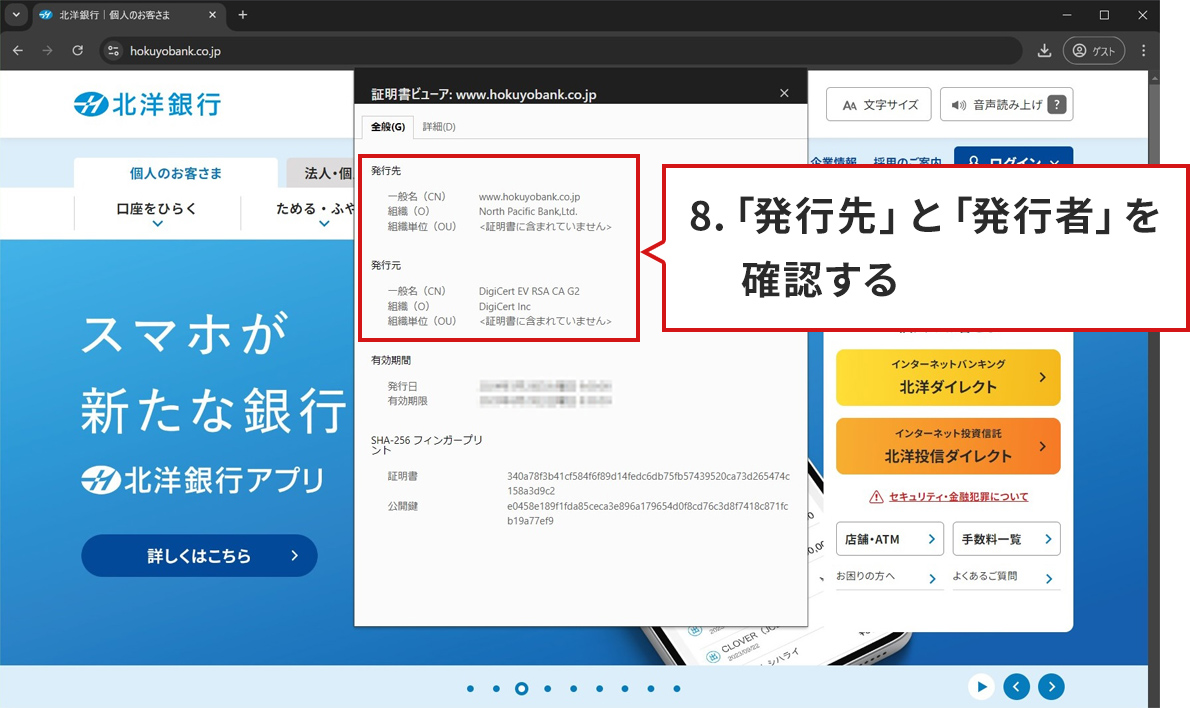This screenshot has height=708, width=1190.
Task: Close the 北洋銀行 browser tab
Action: coord(212,14)
